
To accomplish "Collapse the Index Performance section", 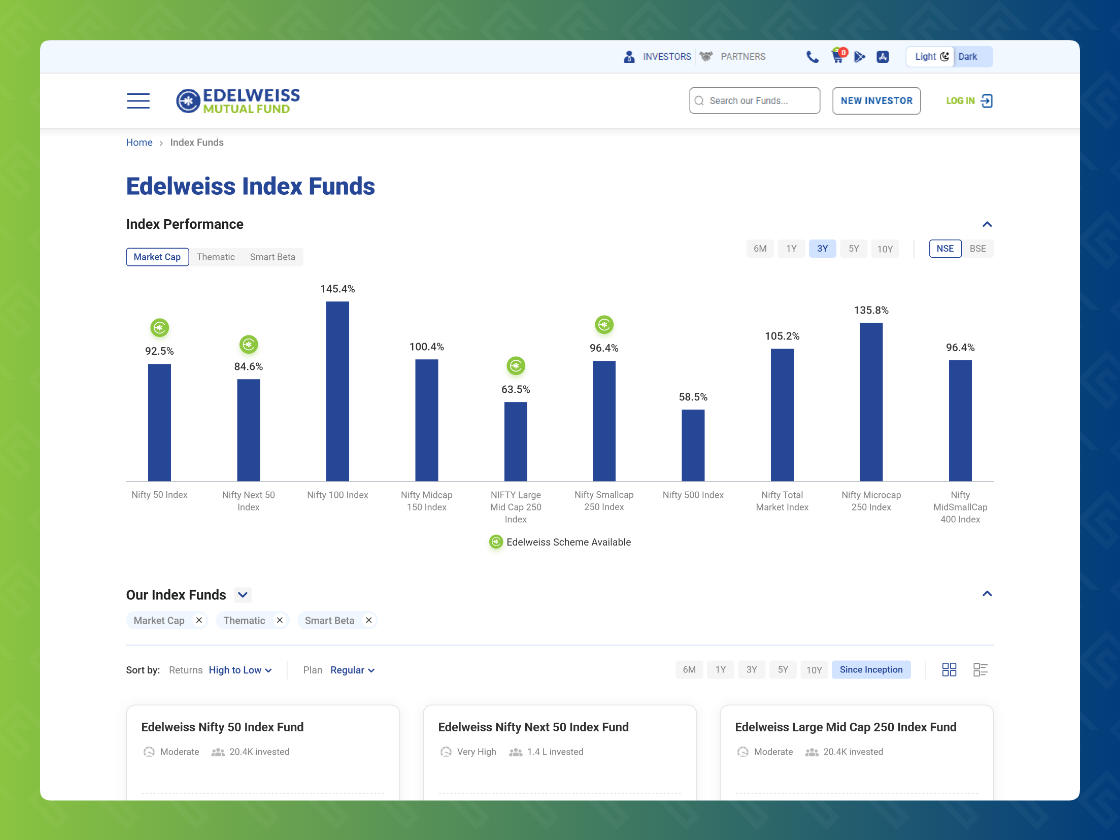I will (987, 224).
